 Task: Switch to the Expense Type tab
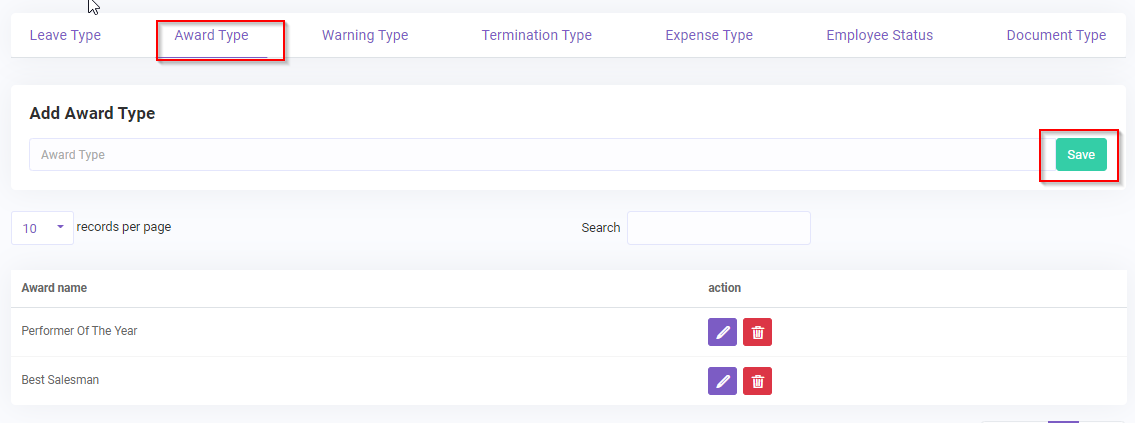[709, 36]
